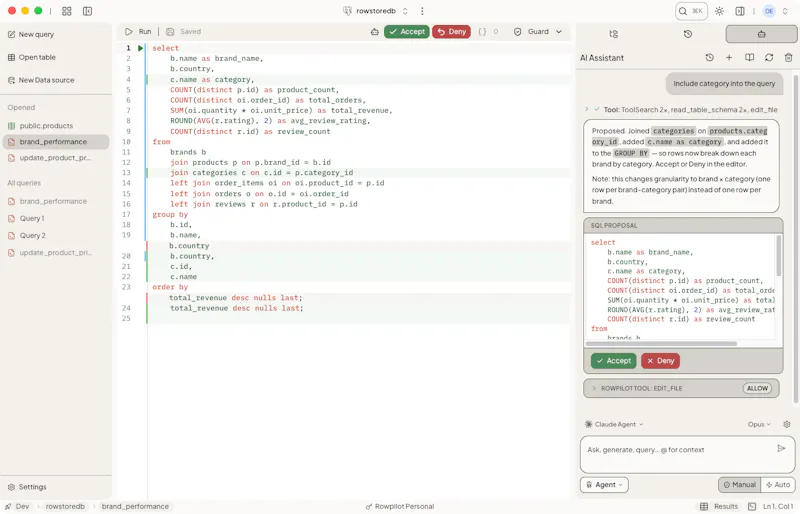
Task: Open Settings at sidebar bottom
Action: pos(27,486)
